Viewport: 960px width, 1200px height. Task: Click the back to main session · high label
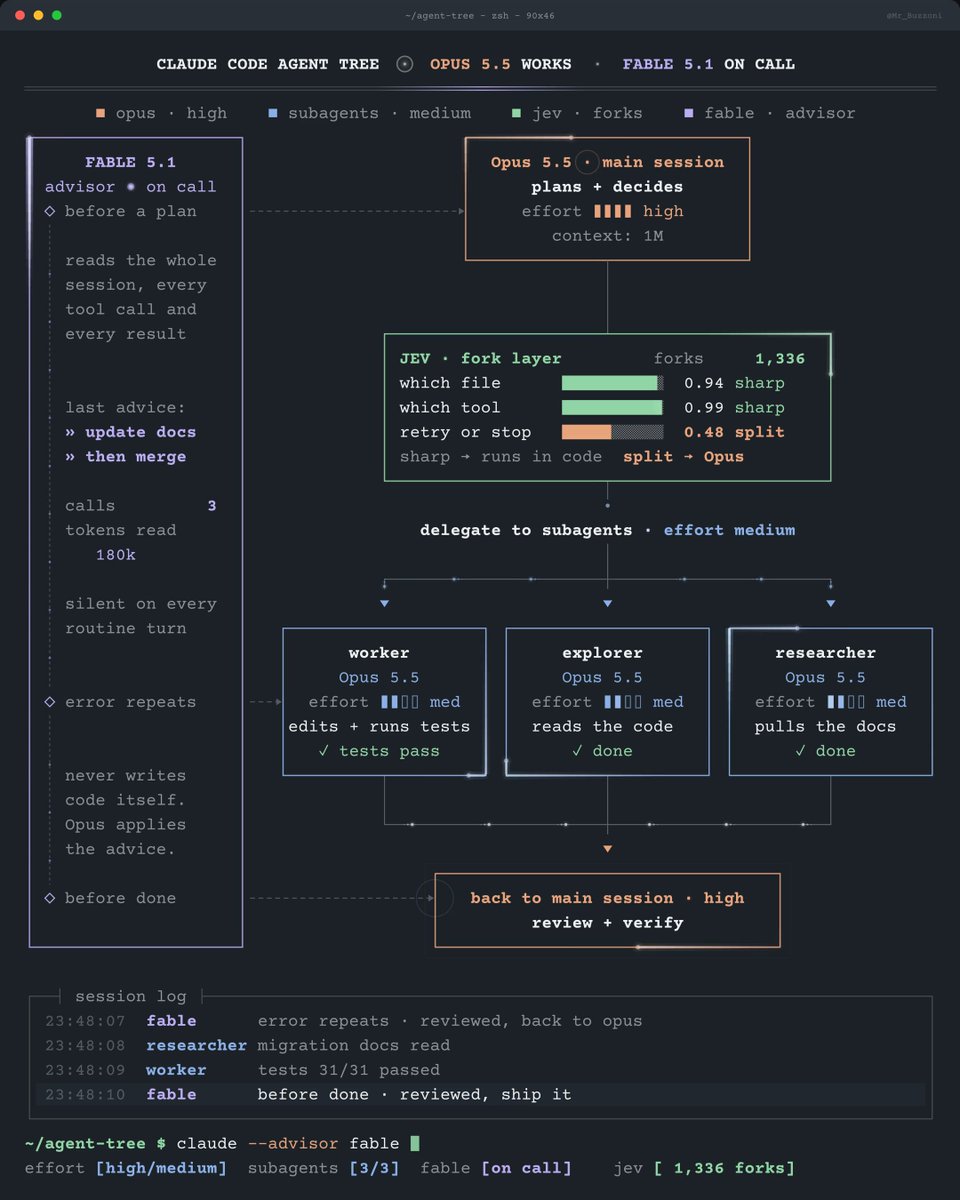(x=607, y=898)
